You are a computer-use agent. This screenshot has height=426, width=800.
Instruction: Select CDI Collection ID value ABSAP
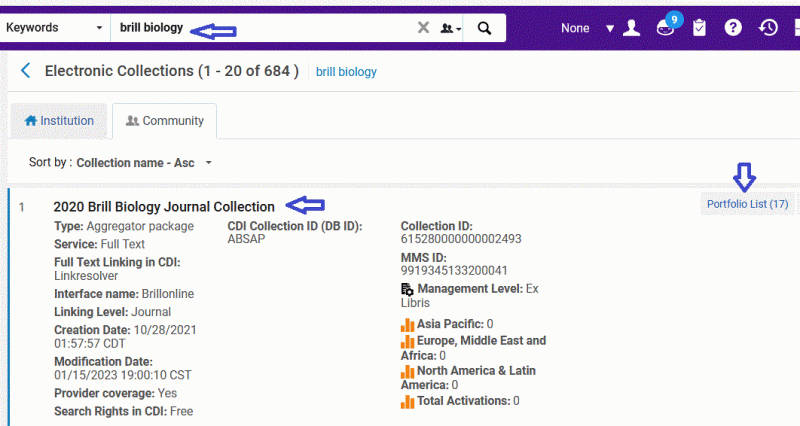[246, 239]
